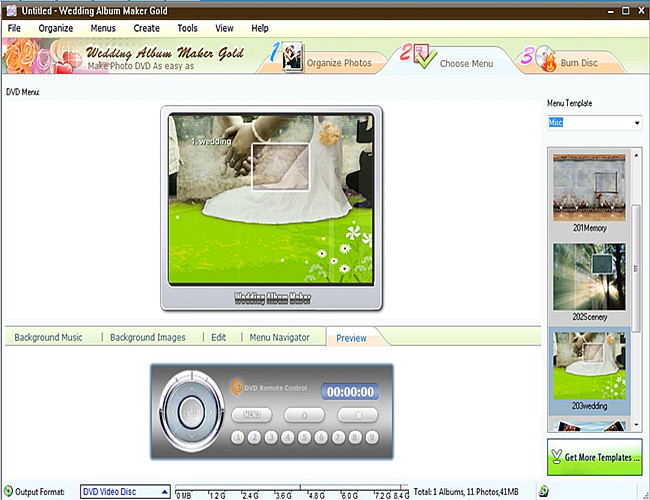Click the stop button on remote control
The width and height of the screenshot is (650, 500).
(358, 415)
